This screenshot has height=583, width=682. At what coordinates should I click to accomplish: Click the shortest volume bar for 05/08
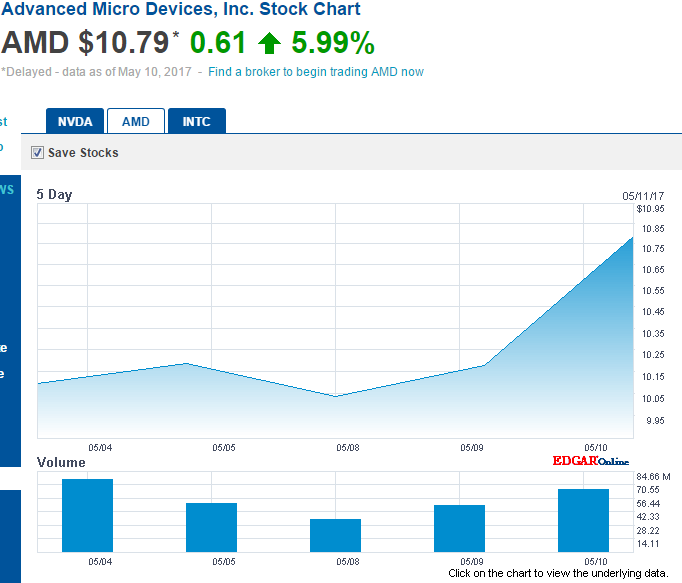pyautogui.click(x=335, y=535)
